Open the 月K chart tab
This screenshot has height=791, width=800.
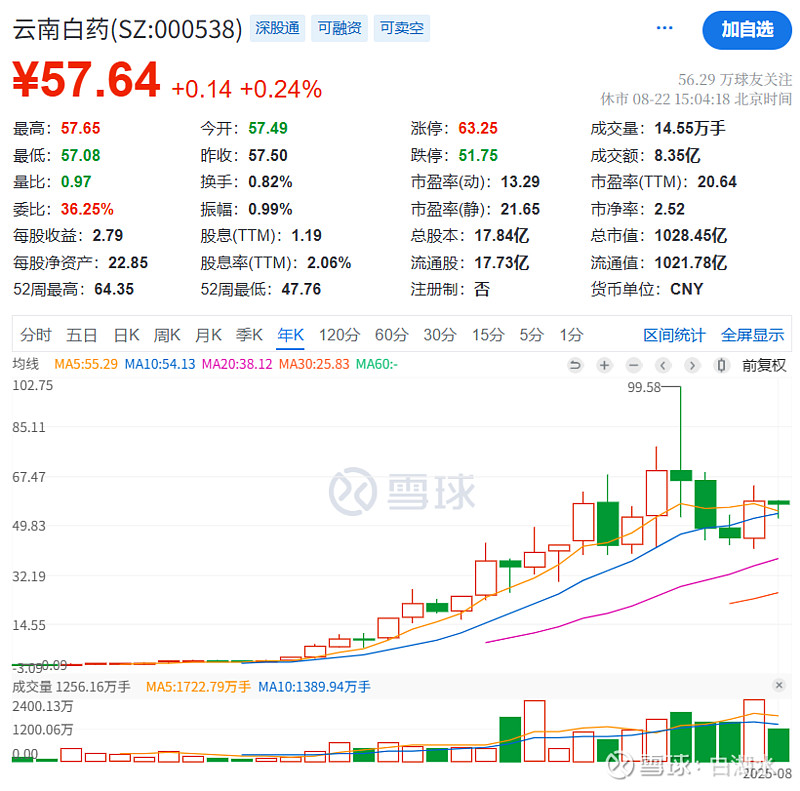click(208, 335)
